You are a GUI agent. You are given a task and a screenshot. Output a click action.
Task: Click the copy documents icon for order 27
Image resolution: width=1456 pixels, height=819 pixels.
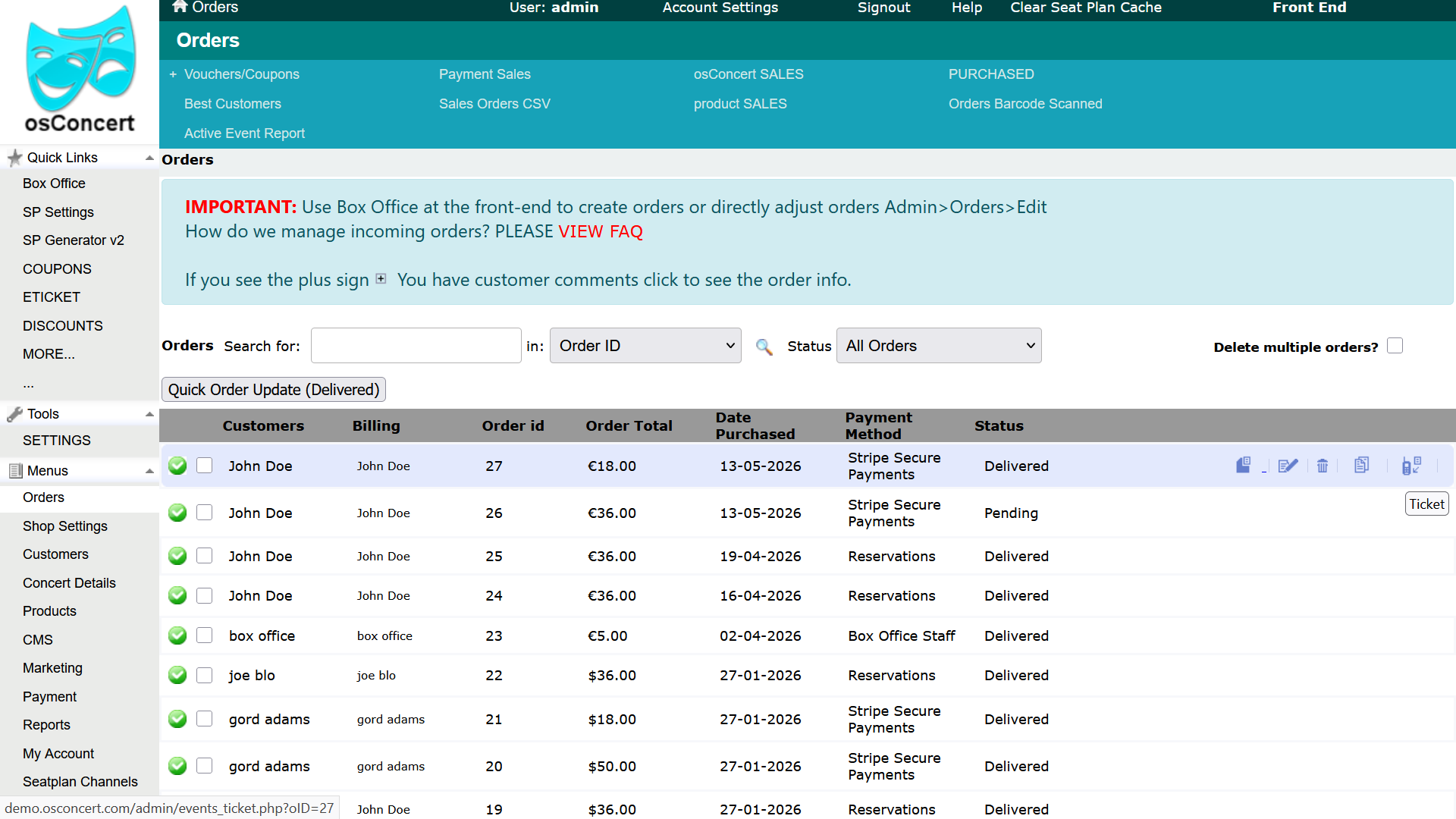coord(1362,465)
